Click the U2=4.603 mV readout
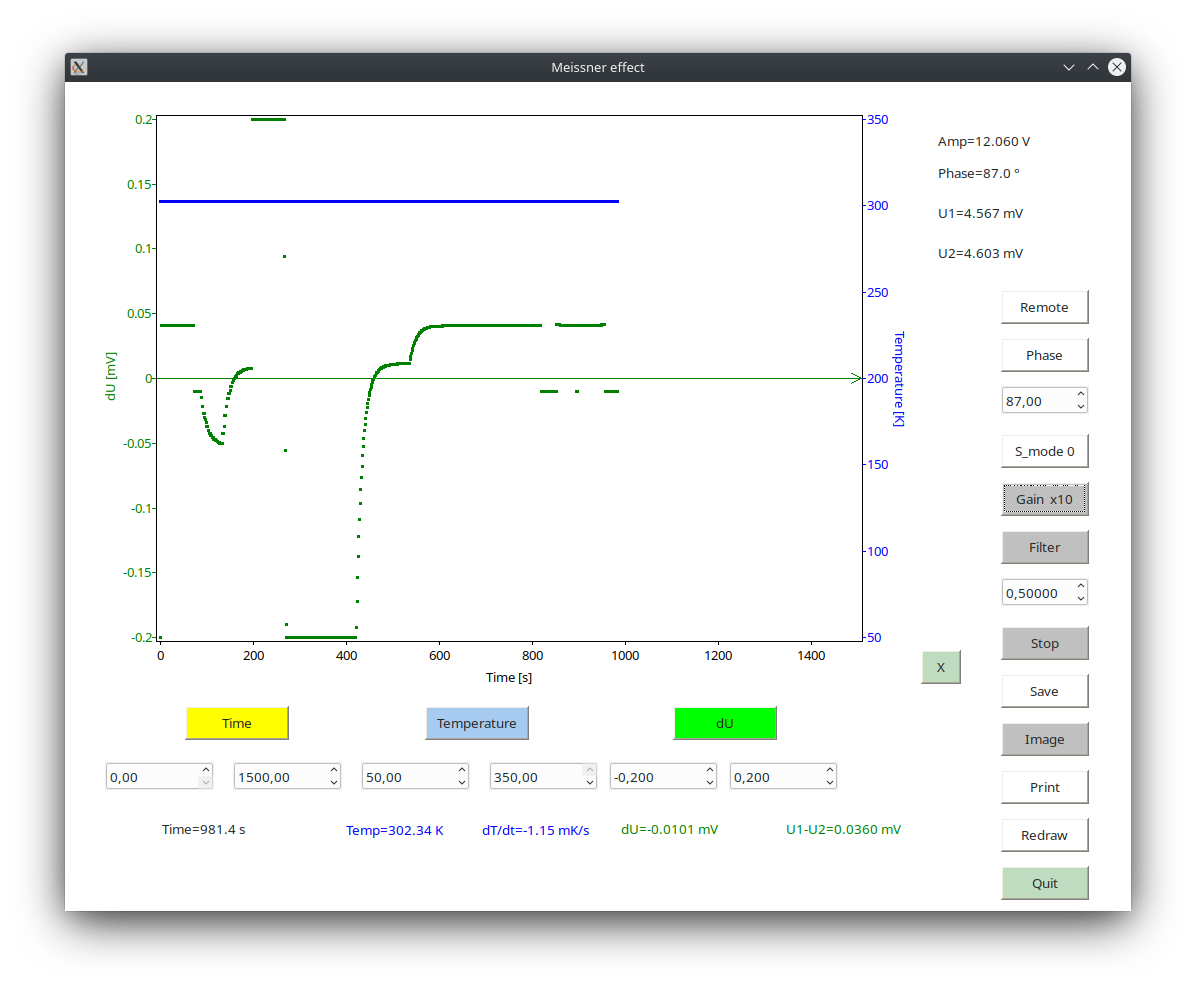This screenshot has height=988, width=1196. click(980, 253)
